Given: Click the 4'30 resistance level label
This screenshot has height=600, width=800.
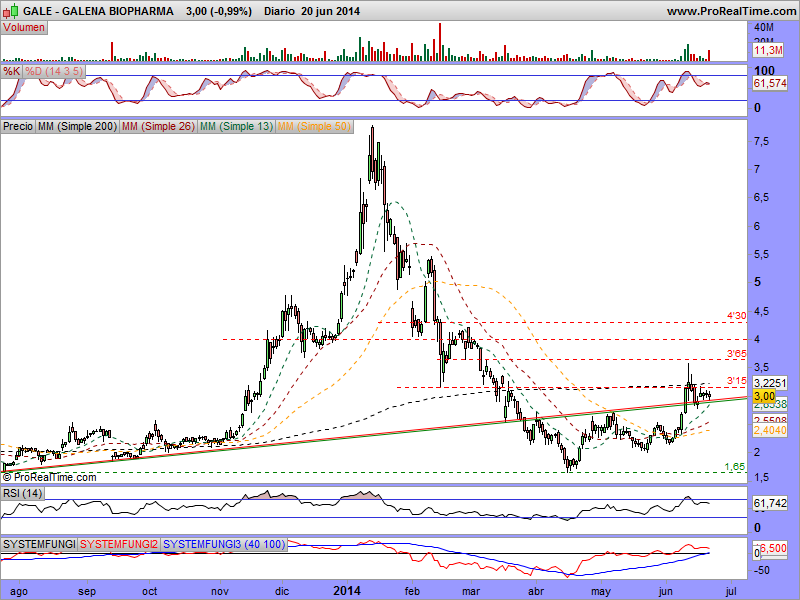Looking at the screenshot, I should 736,316.
